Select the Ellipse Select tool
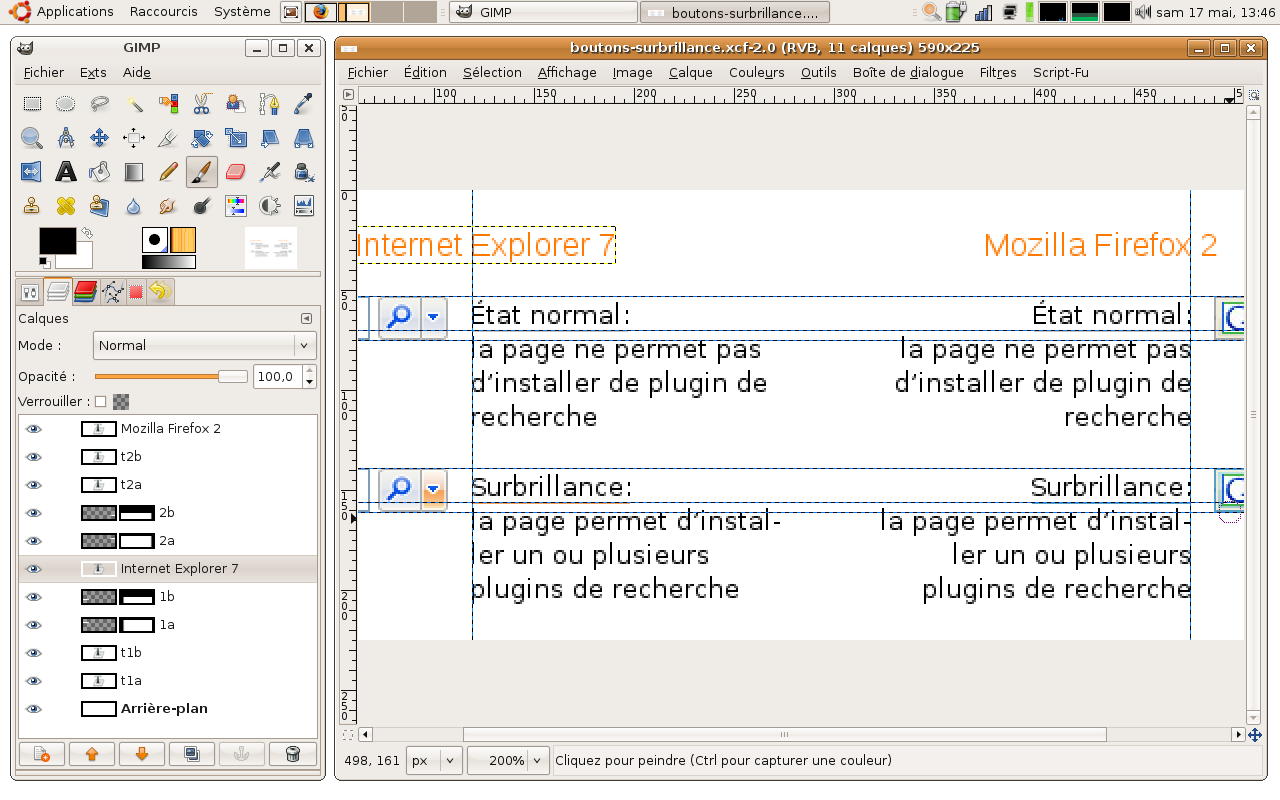The image size is (1280, 800). click(66, 103)
